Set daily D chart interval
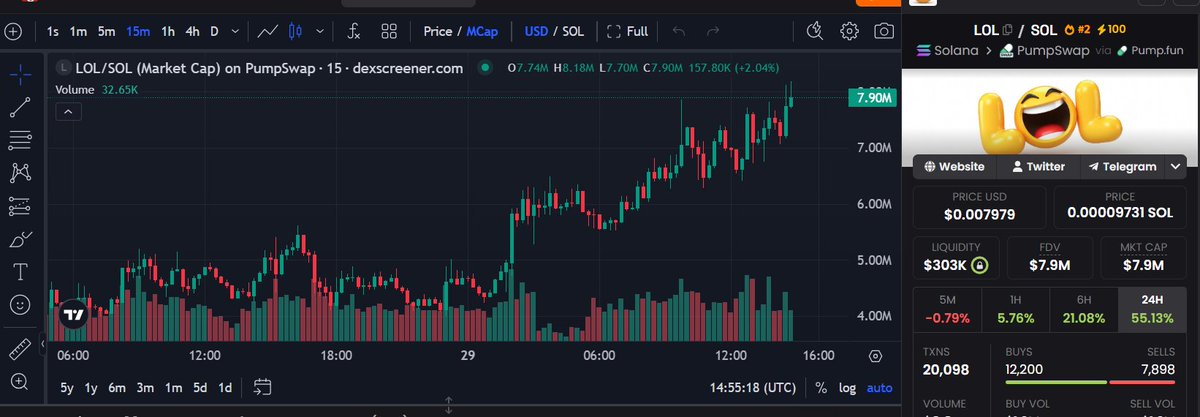 (214, 31)
